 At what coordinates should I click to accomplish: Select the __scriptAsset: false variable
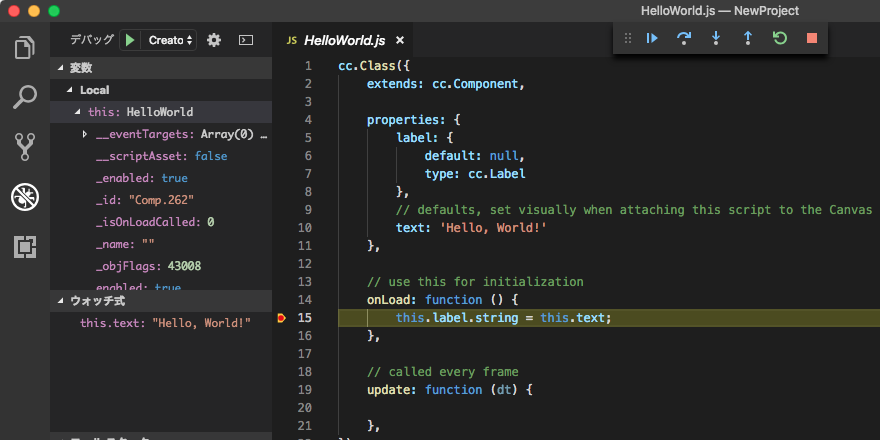click(161, 156)
